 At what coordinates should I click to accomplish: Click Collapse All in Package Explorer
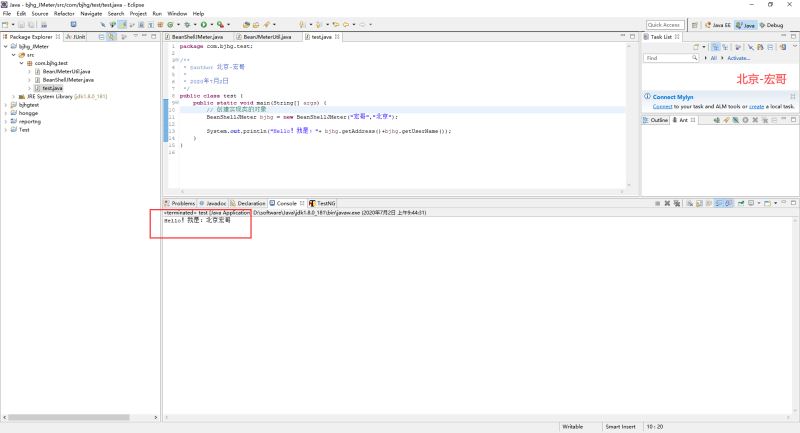click(x=100, y=36)
